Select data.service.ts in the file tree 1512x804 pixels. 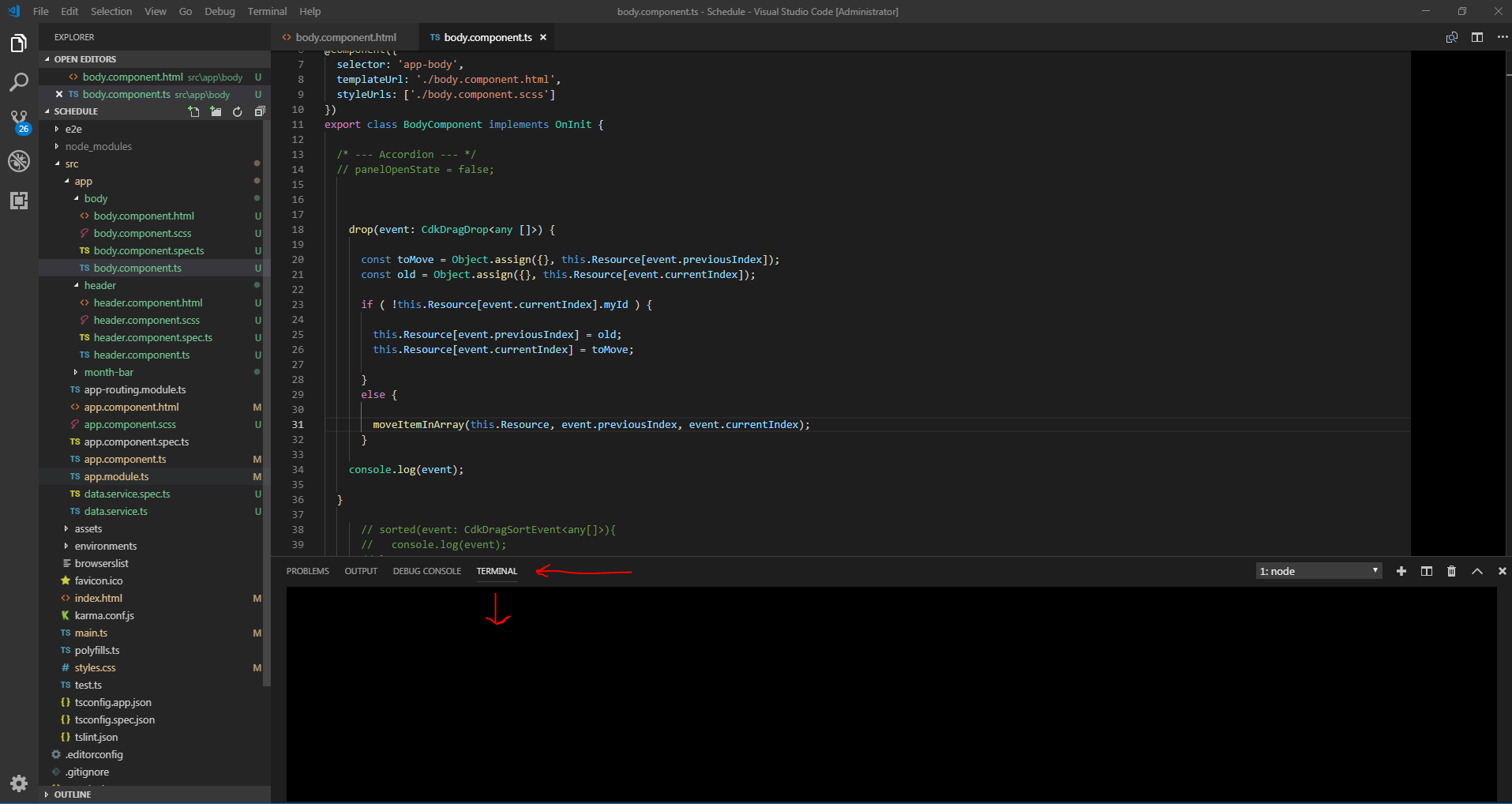(115, 511)
